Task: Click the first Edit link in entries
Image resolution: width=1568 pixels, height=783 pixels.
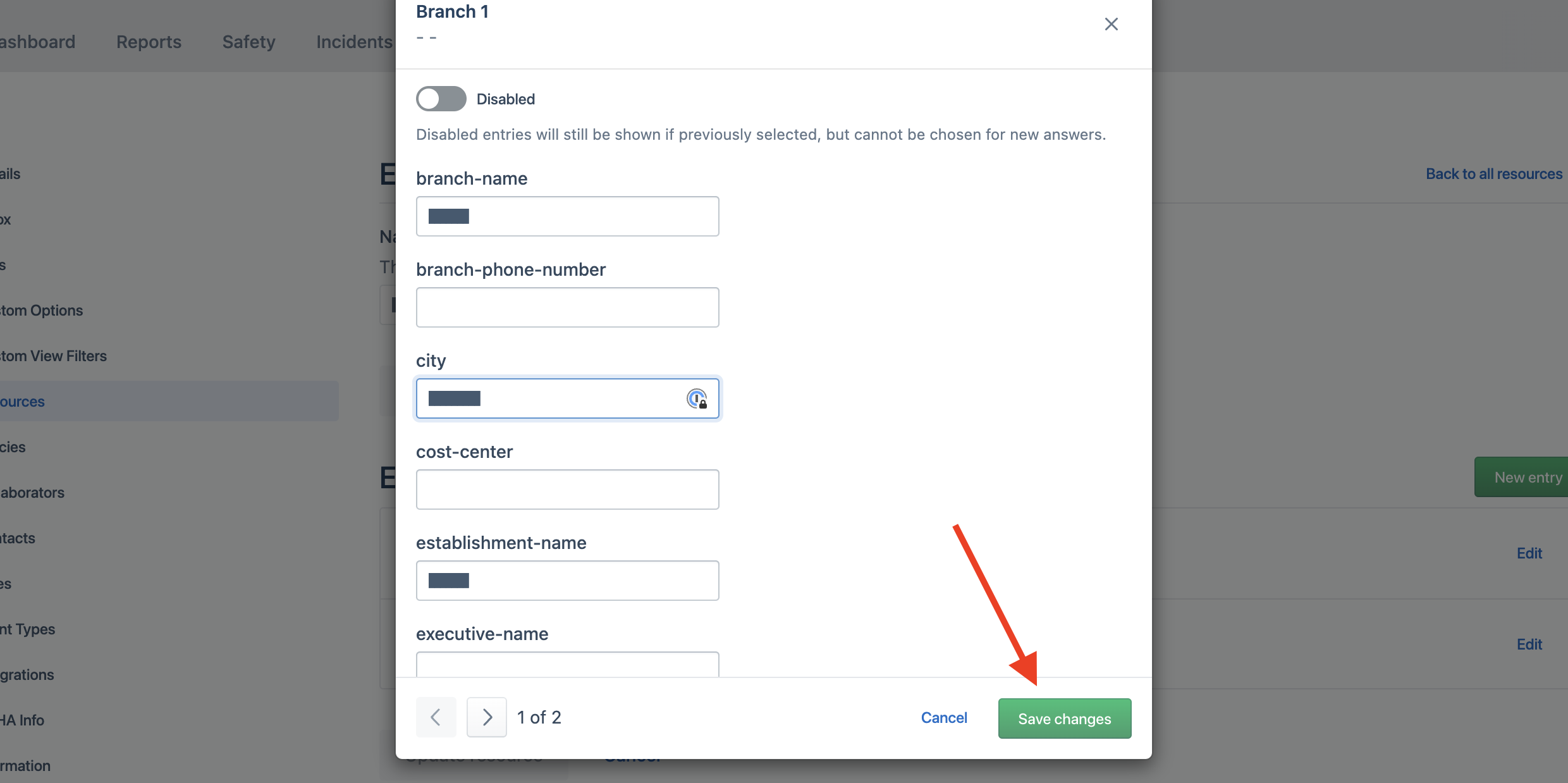Action: [1529, 553]
